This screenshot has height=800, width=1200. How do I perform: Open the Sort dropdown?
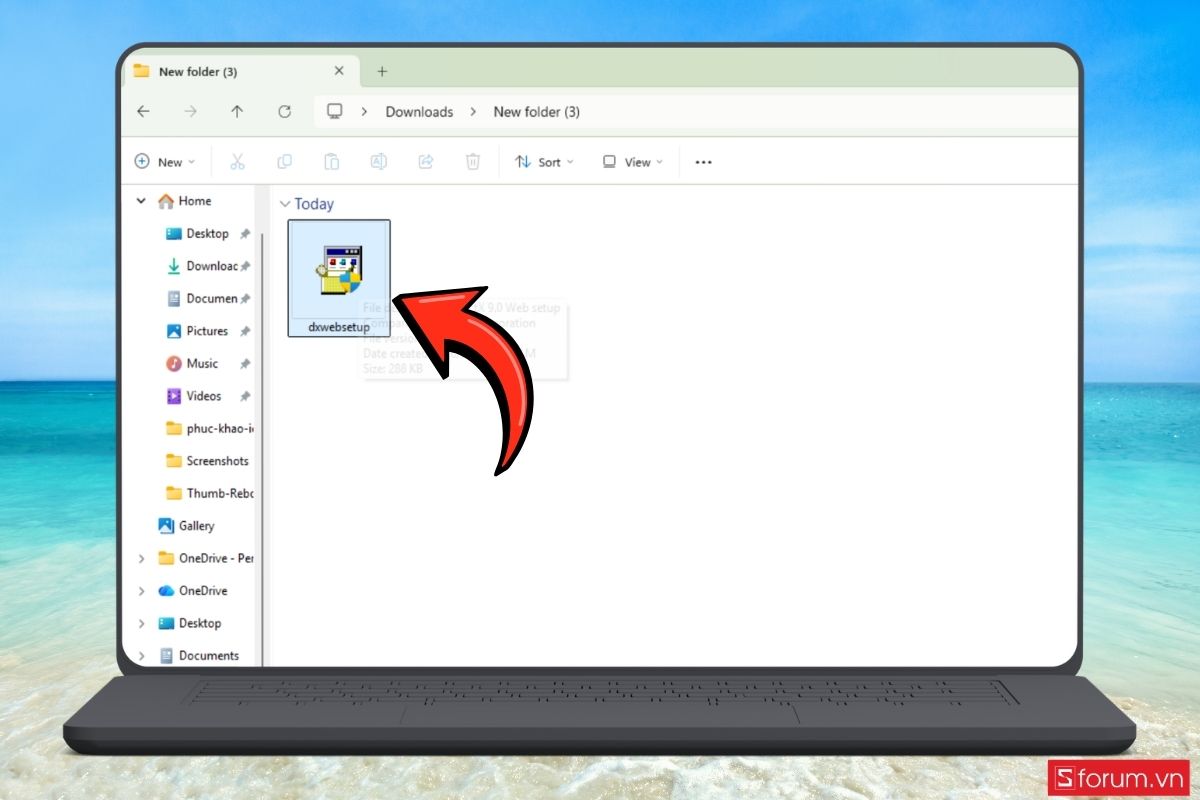(x=545, y=162)
